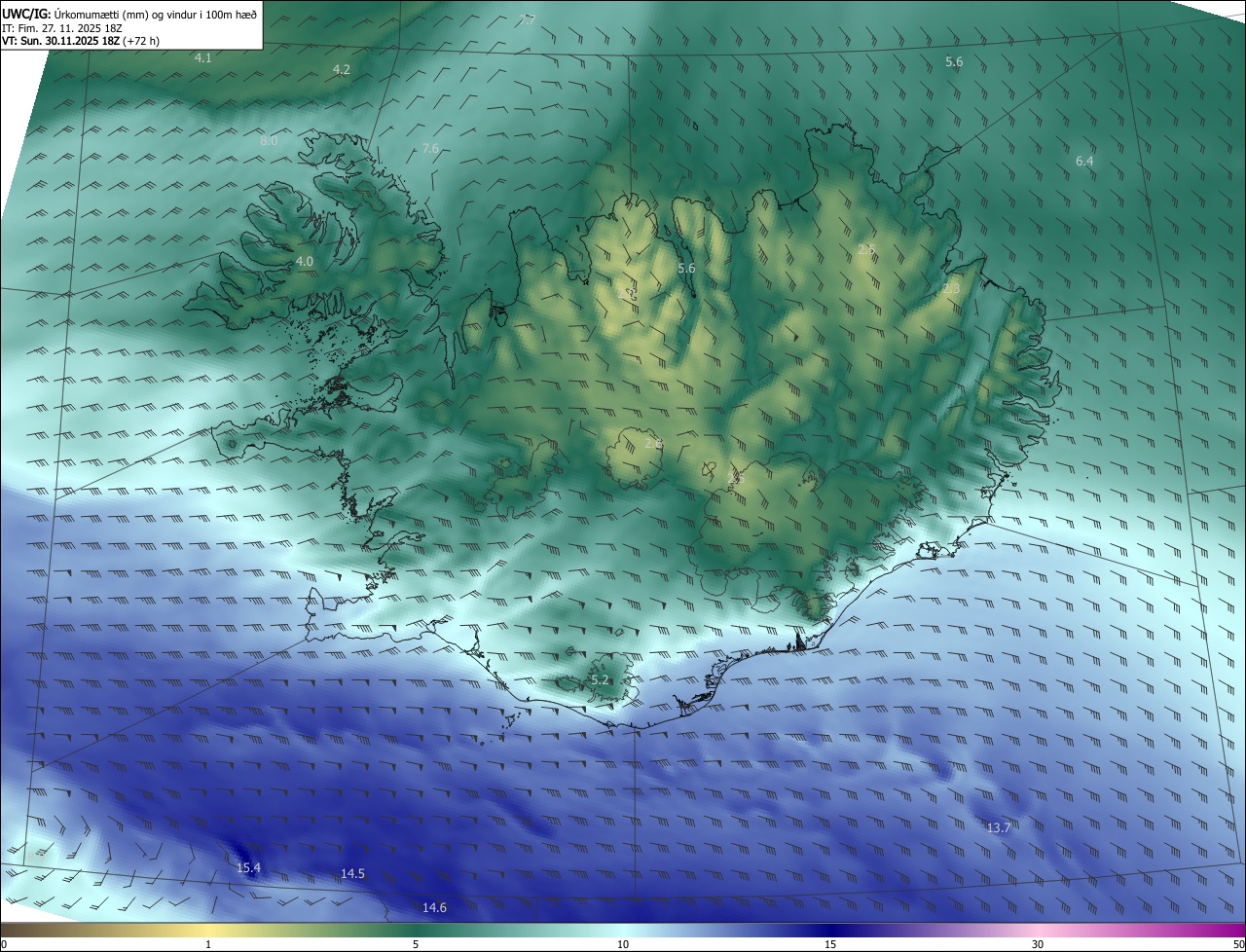Image resolution: width=1246 pixels, height=952 pixels.
Task: Click the 0 tick on the color scale
Action: coord(4,944)
